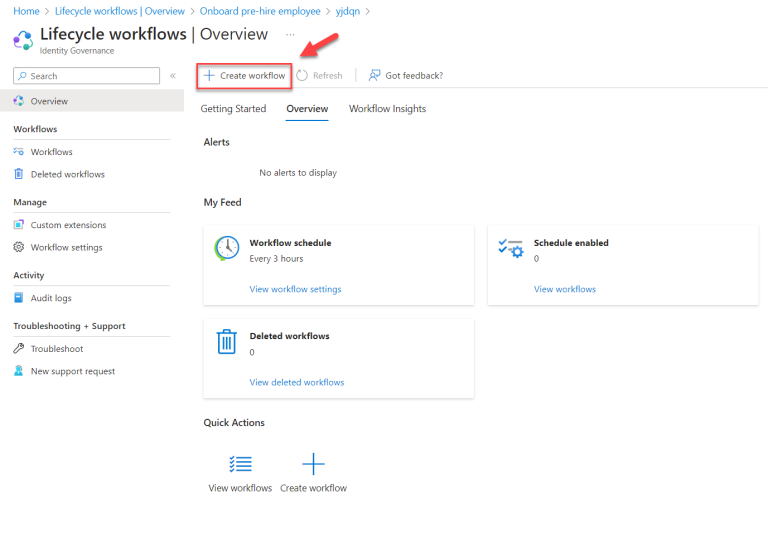Click the Workflow schedule card title
768x546 pixels.
(x=290, y=243)
